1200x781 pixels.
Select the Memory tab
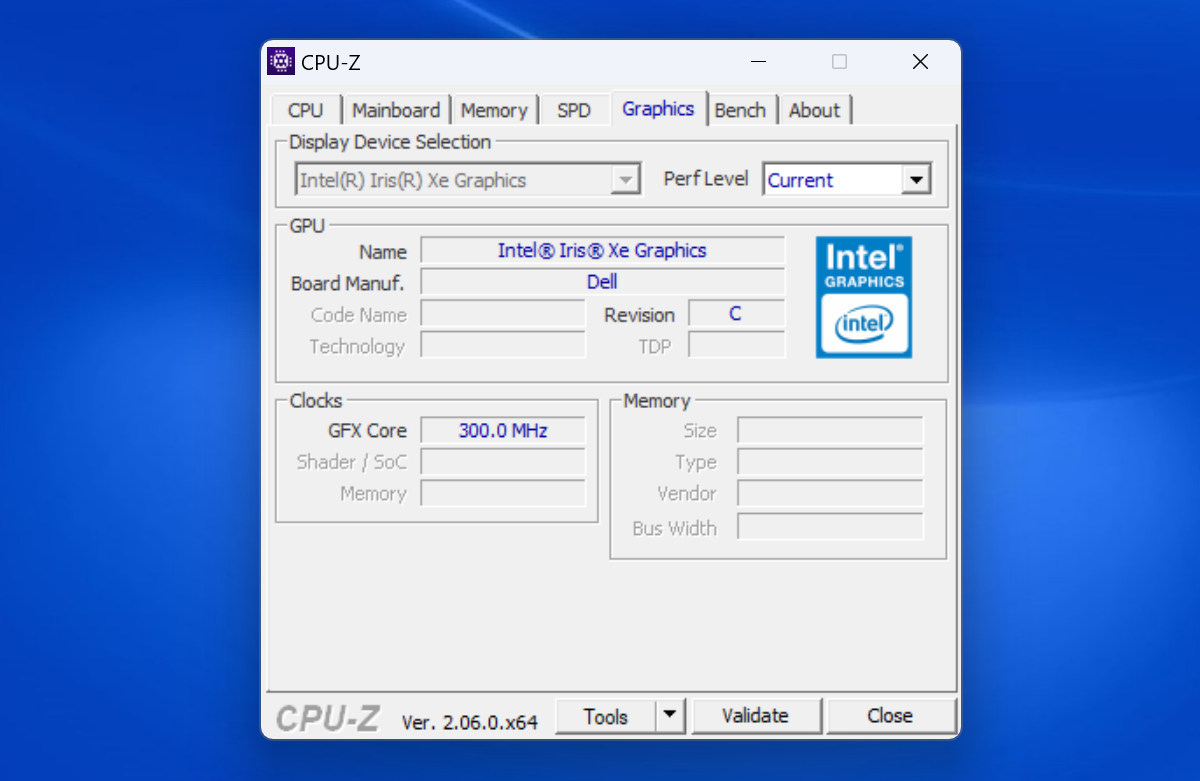(x=494, y=110)
